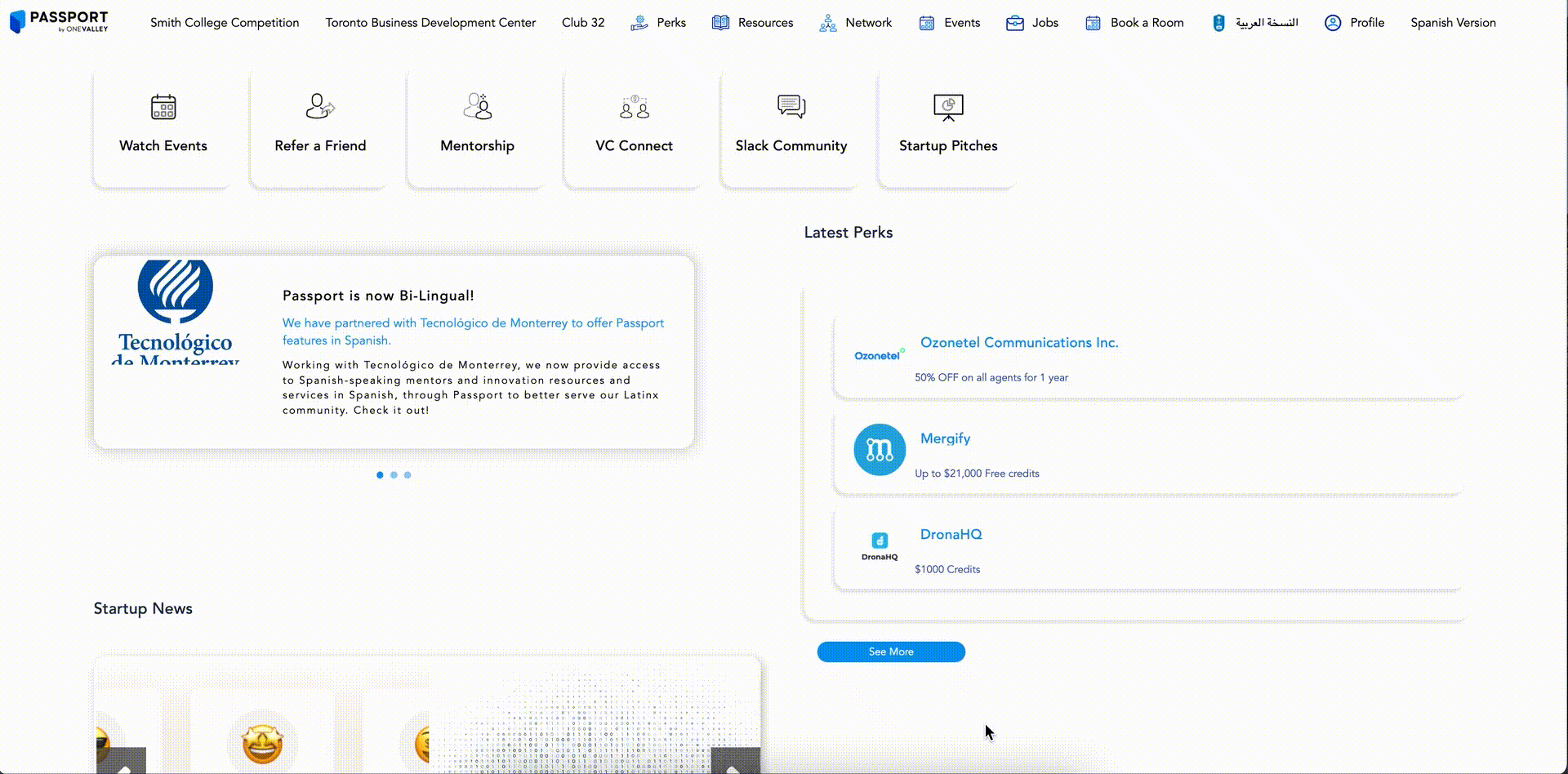The image size is (1568, 774).
Task: Open the Perks menu label
Action: [671, 23]
